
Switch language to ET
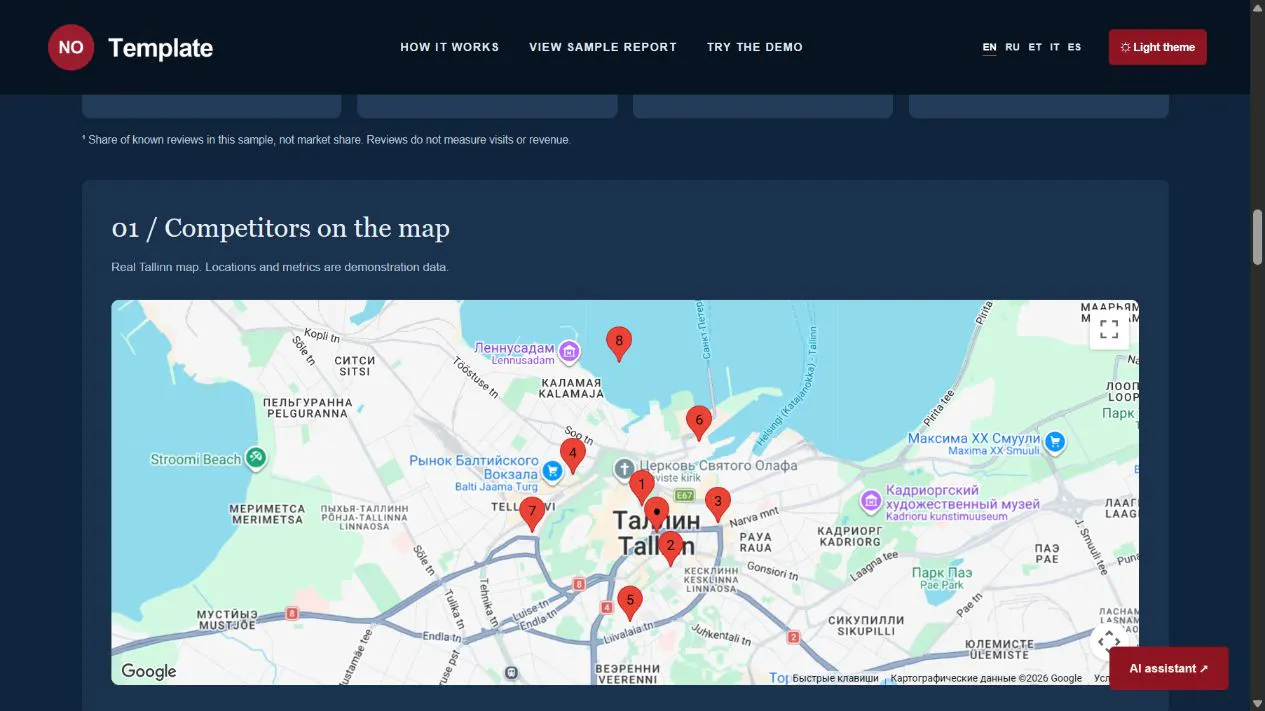click(x=1035, y=47)
